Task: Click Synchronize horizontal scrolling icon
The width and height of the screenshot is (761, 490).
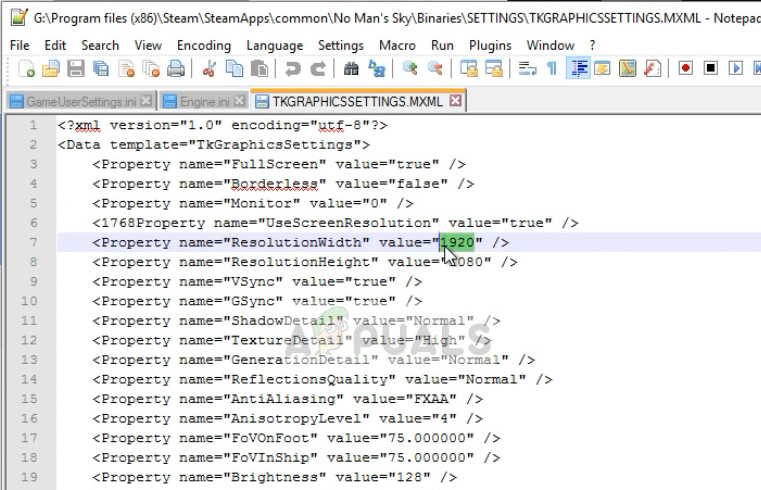Action: pyautogui.click(x=494, y=69)
